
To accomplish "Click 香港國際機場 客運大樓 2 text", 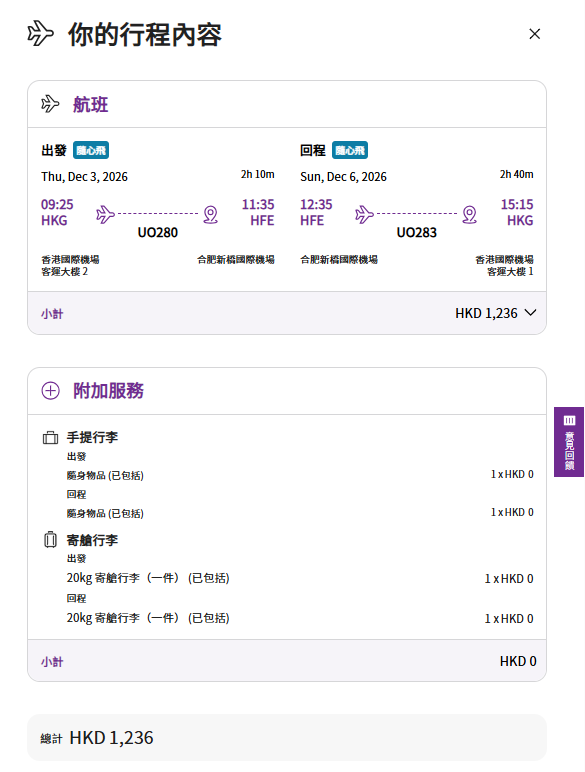I will pos(70,265).
